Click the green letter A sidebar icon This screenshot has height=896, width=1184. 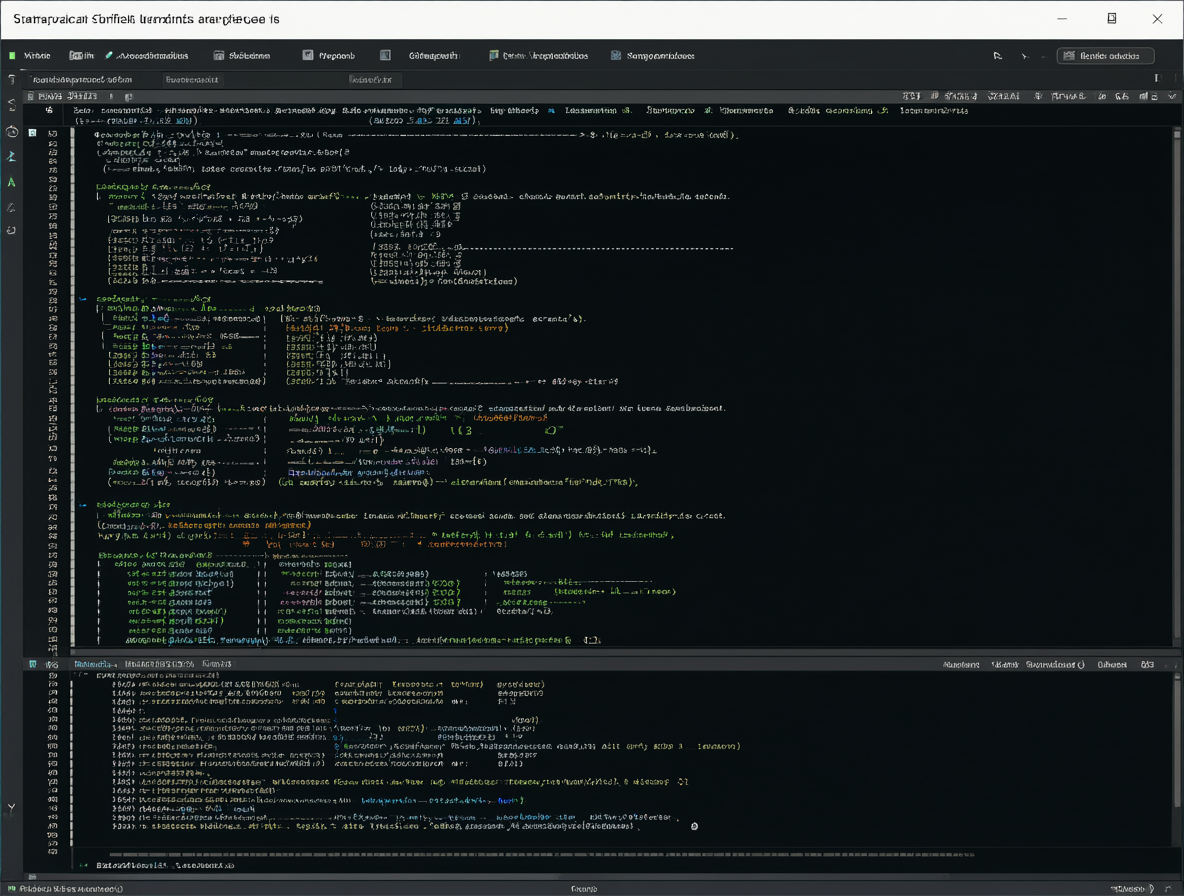(x=11, y=183)
